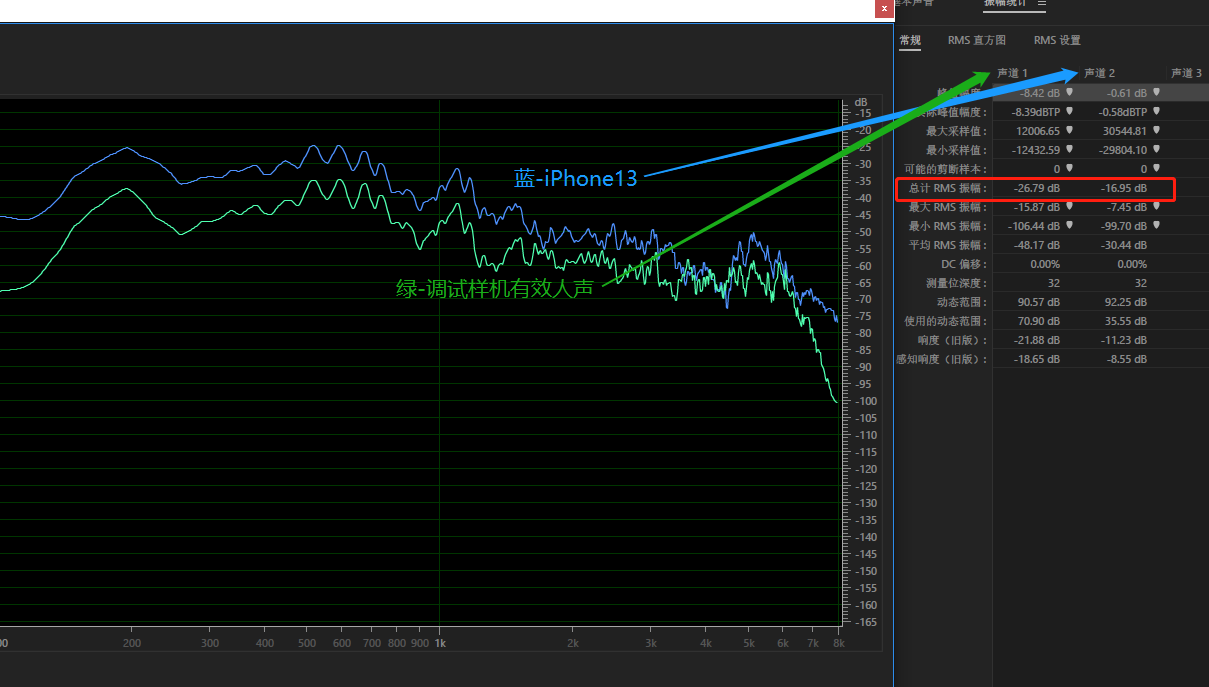Open the RMS 直方图 tab
Viewport: 1209px width, 687px height.
click(x=977, y=41)
